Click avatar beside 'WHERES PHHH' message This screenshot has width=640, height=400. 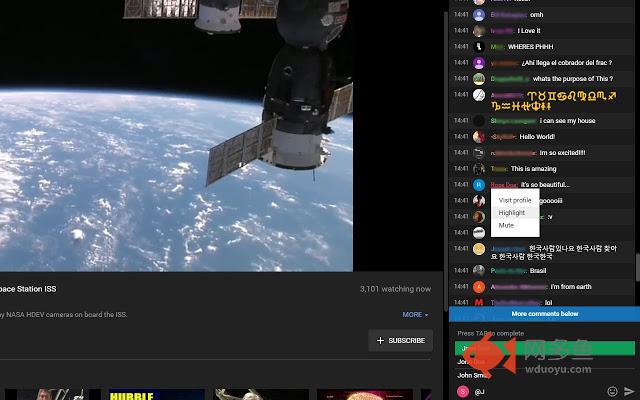(479, 47)
